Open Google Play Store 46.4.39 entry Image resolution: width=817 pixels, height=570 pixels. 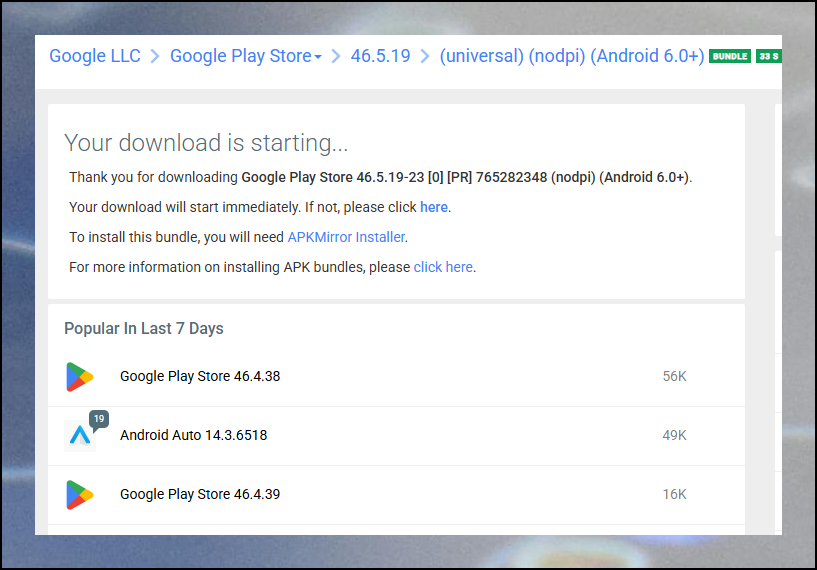(200, 494)
